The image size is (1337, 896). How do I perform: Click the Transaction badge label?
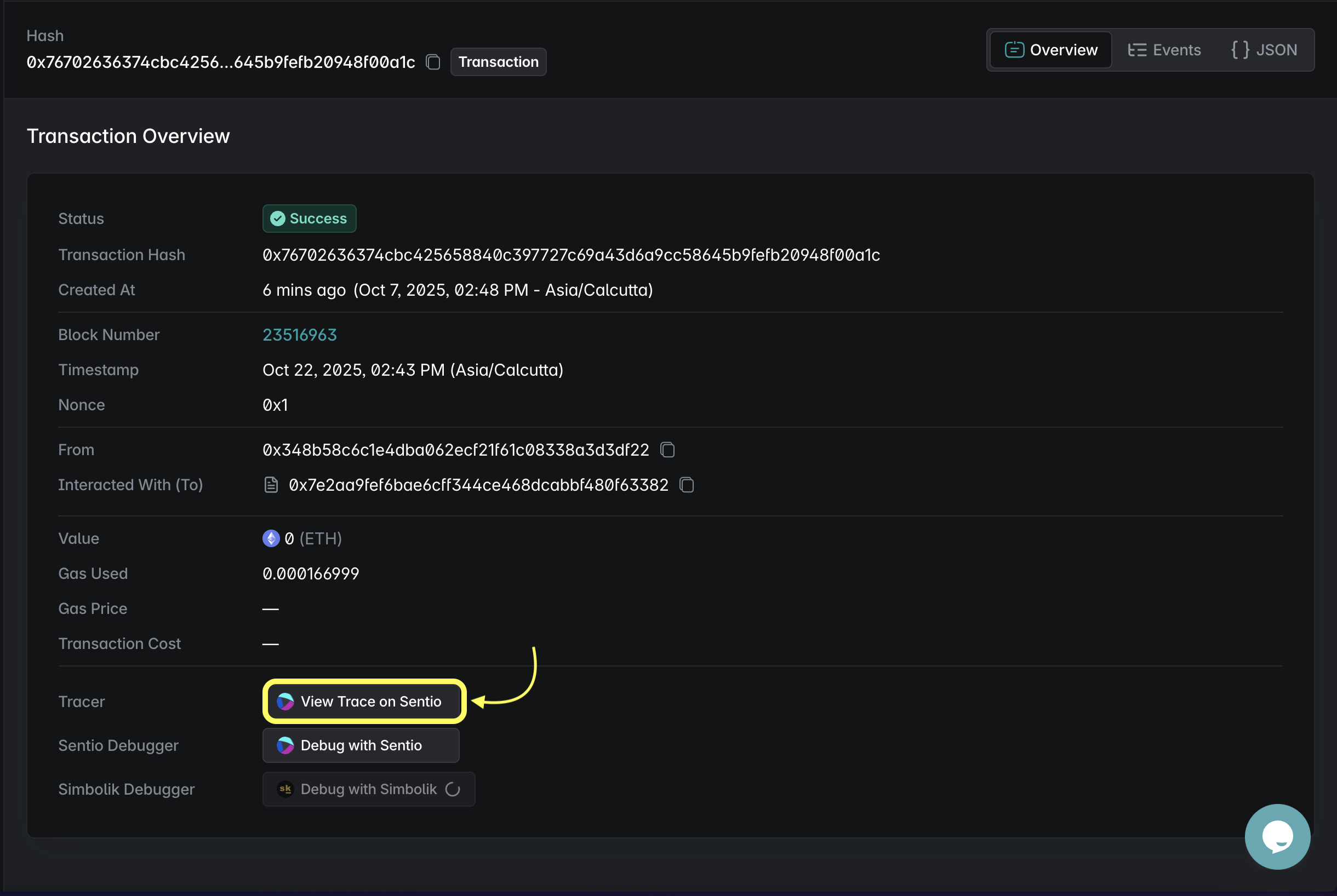click(498, 62)
